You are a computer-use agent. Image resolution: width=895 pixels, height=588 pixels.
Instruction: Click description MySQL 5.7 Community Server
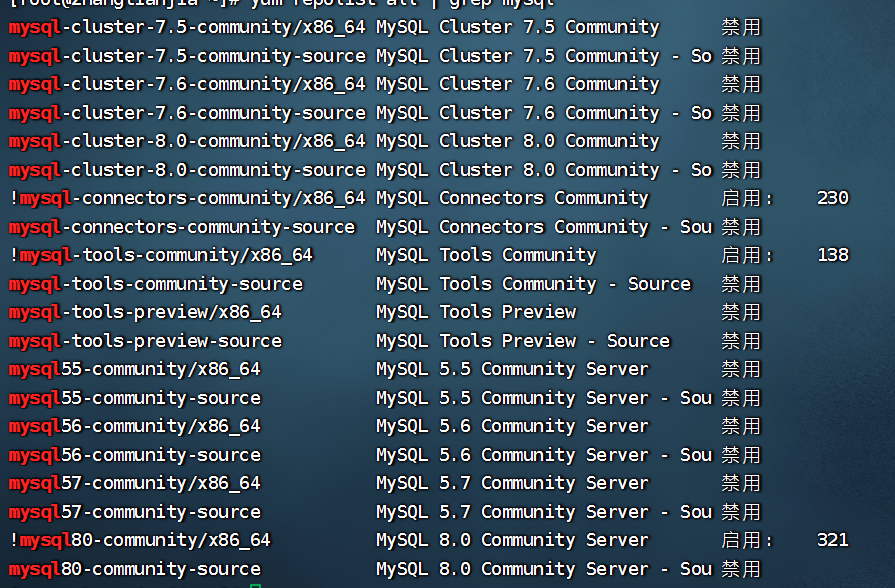512,484
